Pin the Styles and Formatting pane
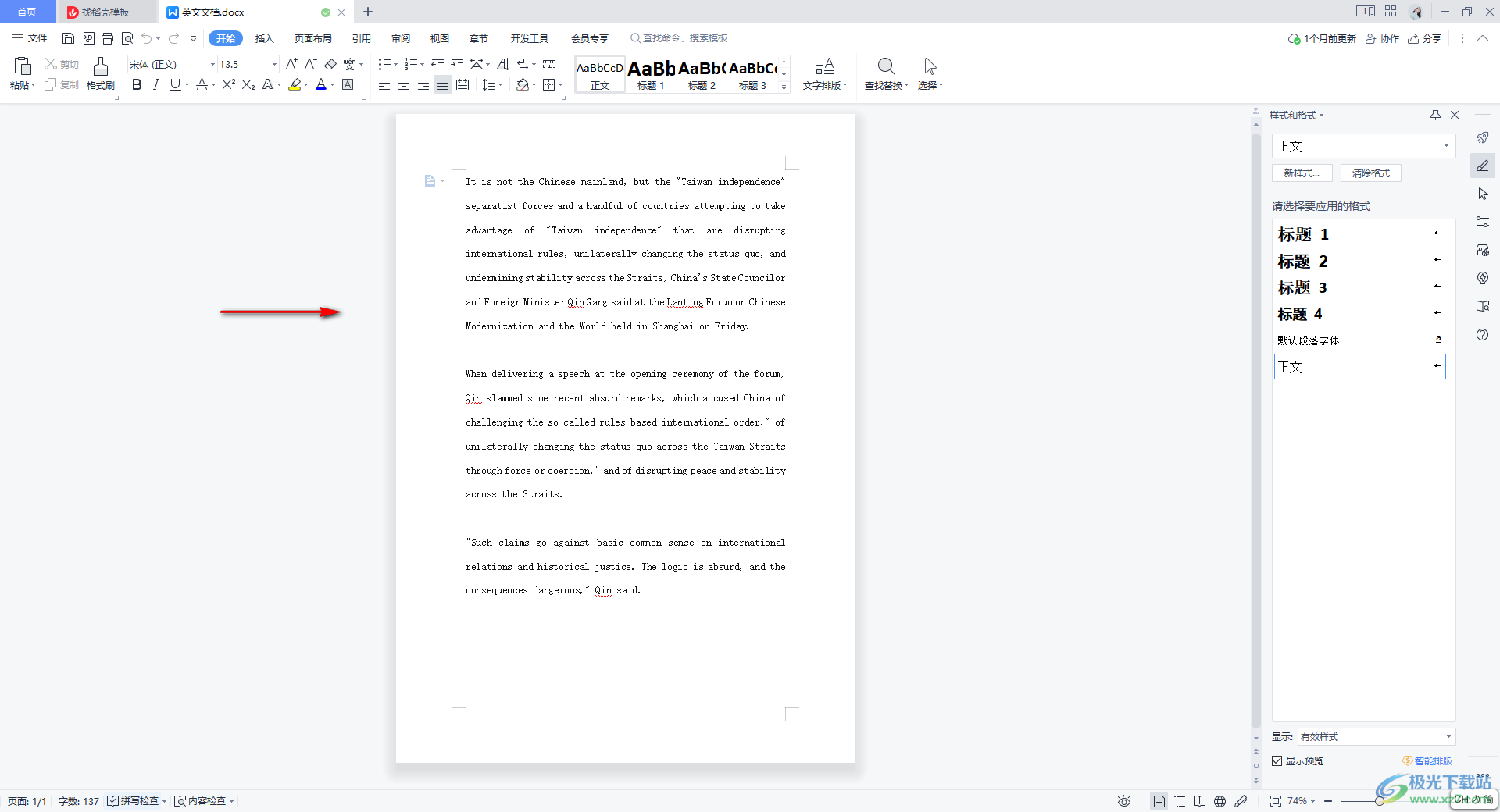Screen dimensions: 1500x812 pos(1435,115)
